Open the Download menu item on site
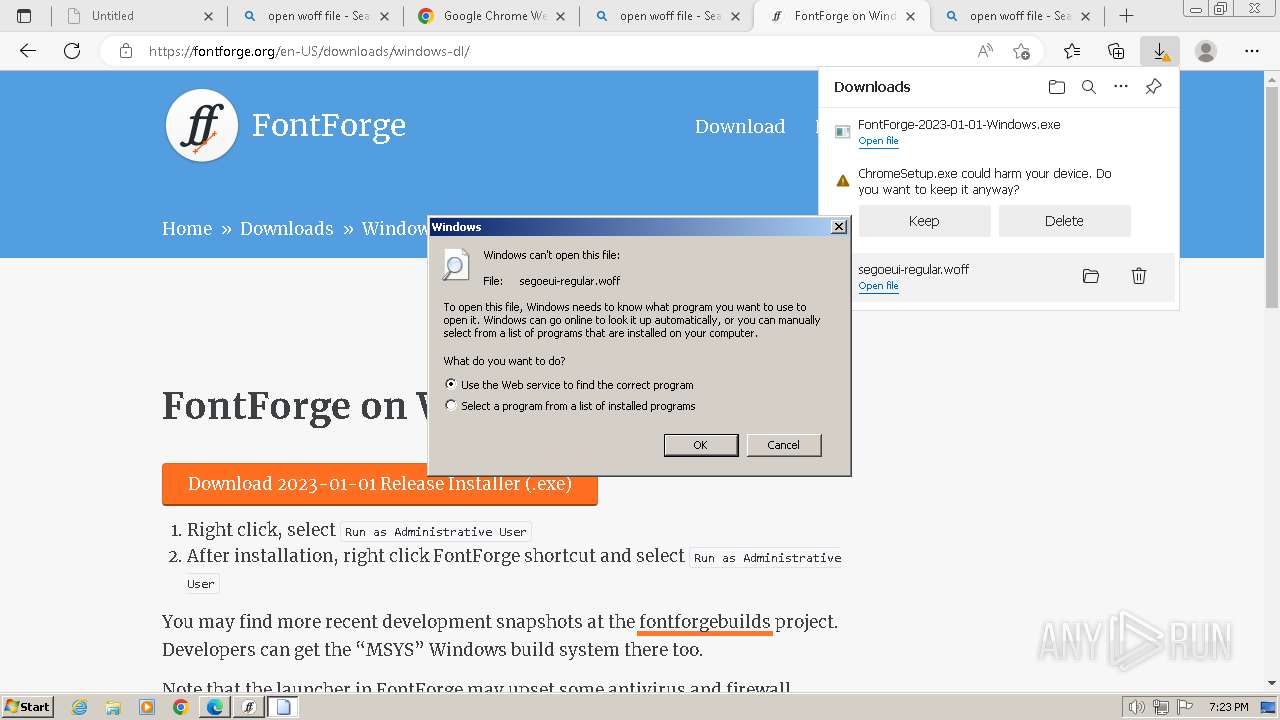This screenshot has height=720, width=1280. tap(740, 126)
